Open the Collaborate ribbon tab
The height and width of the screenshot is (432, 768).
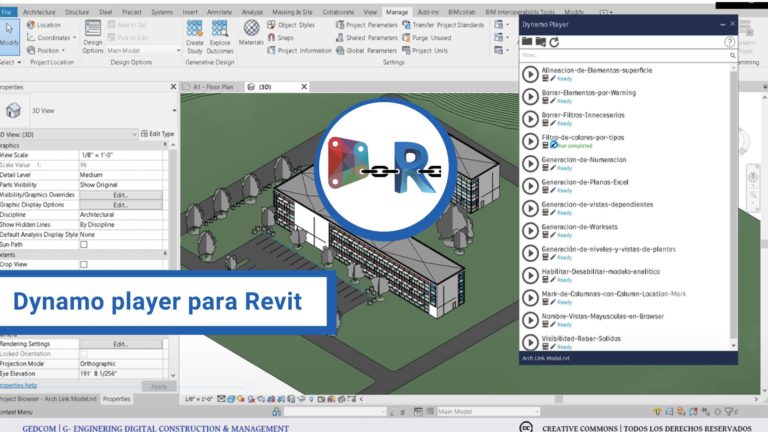(338, 12)
